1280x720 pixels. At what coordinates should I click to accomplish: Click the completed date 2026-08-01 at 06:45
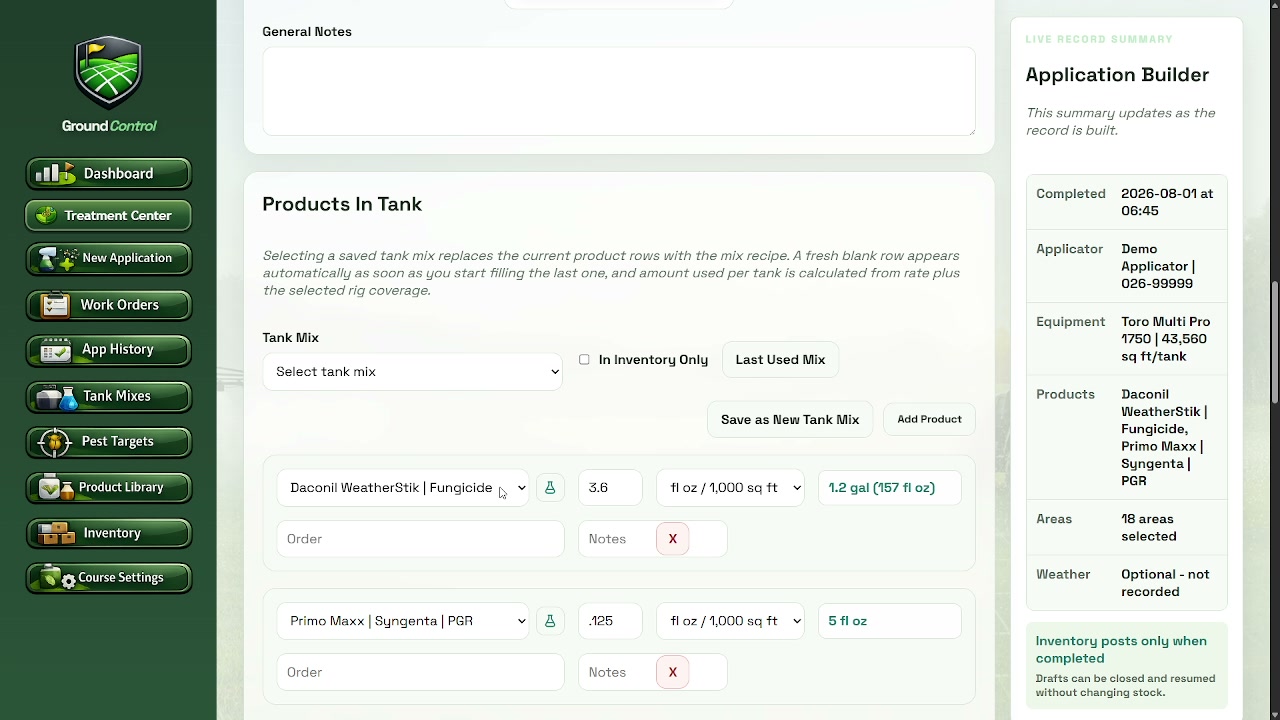click(1167, 202)
